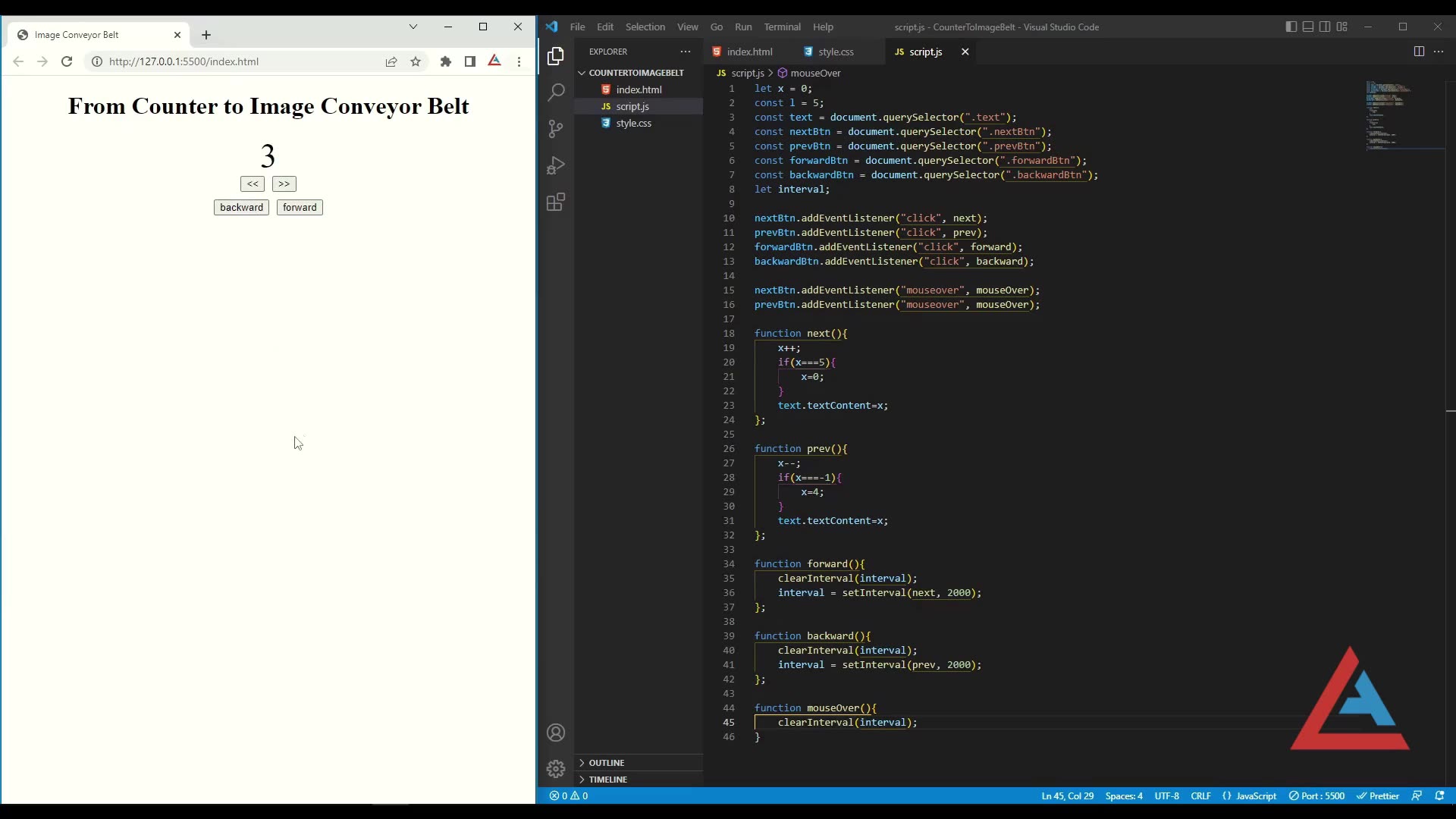1456x819 pixels.
Task: Open the Source Control panel
Action: point(556,129)
